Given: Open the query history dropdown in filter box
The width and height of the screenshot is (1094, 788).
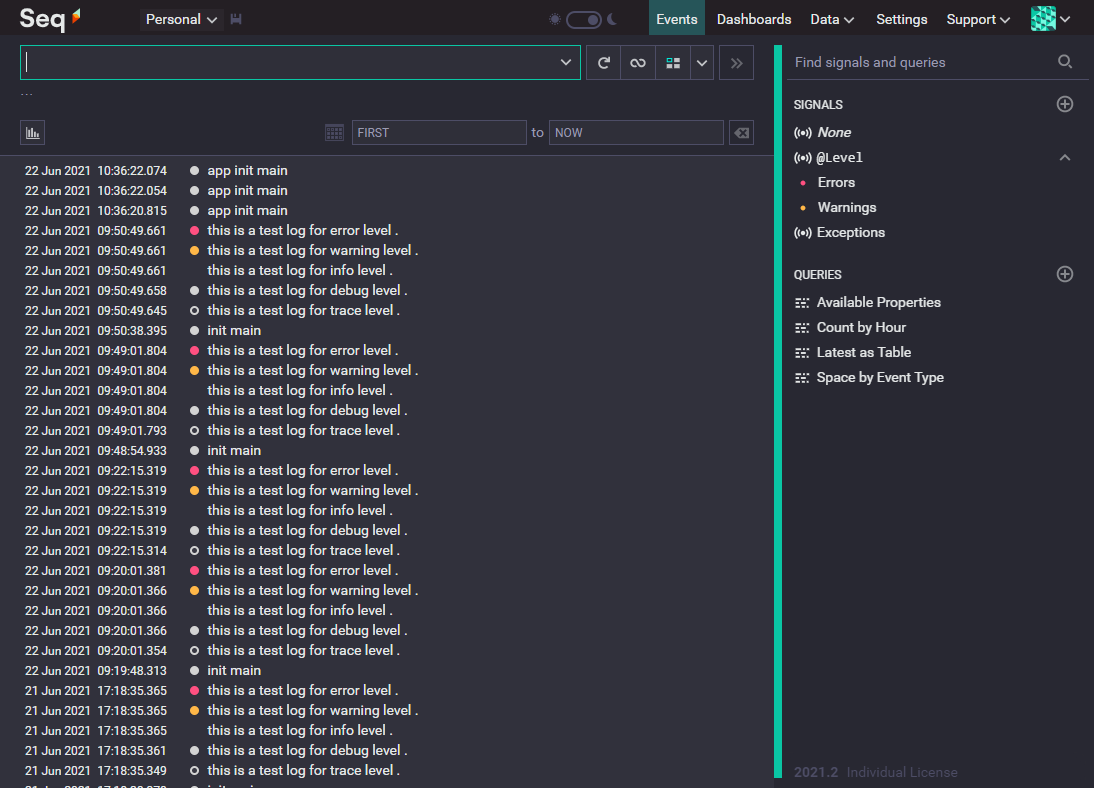Looking at the screenshot, I should (x=566, y=63).
